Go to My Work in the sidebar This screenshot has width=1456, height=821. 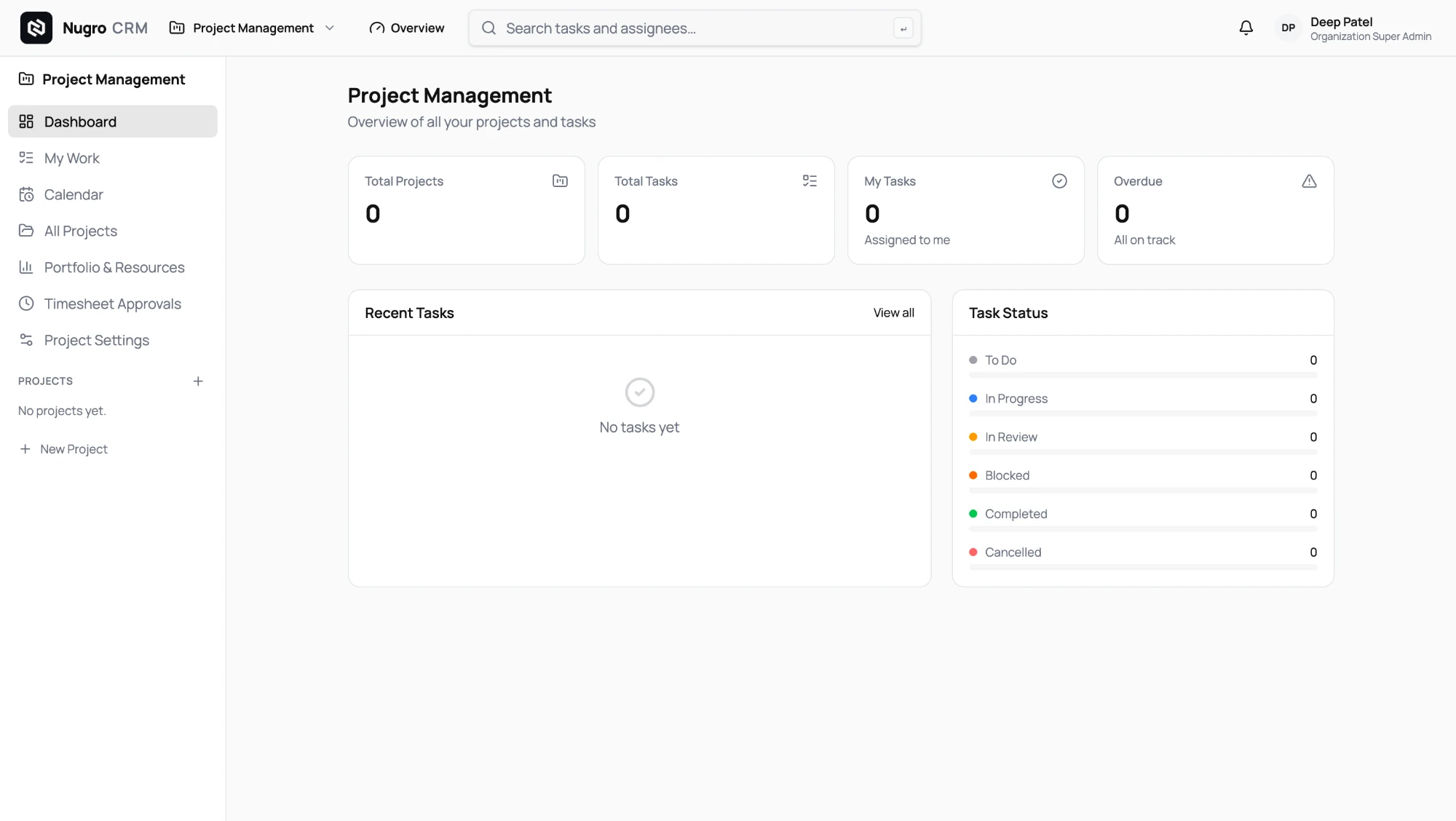click(x=113, y=158)
